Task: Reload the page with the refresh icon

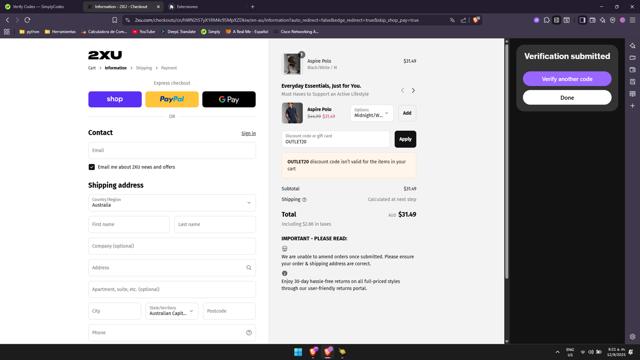Action: (27, 20)
